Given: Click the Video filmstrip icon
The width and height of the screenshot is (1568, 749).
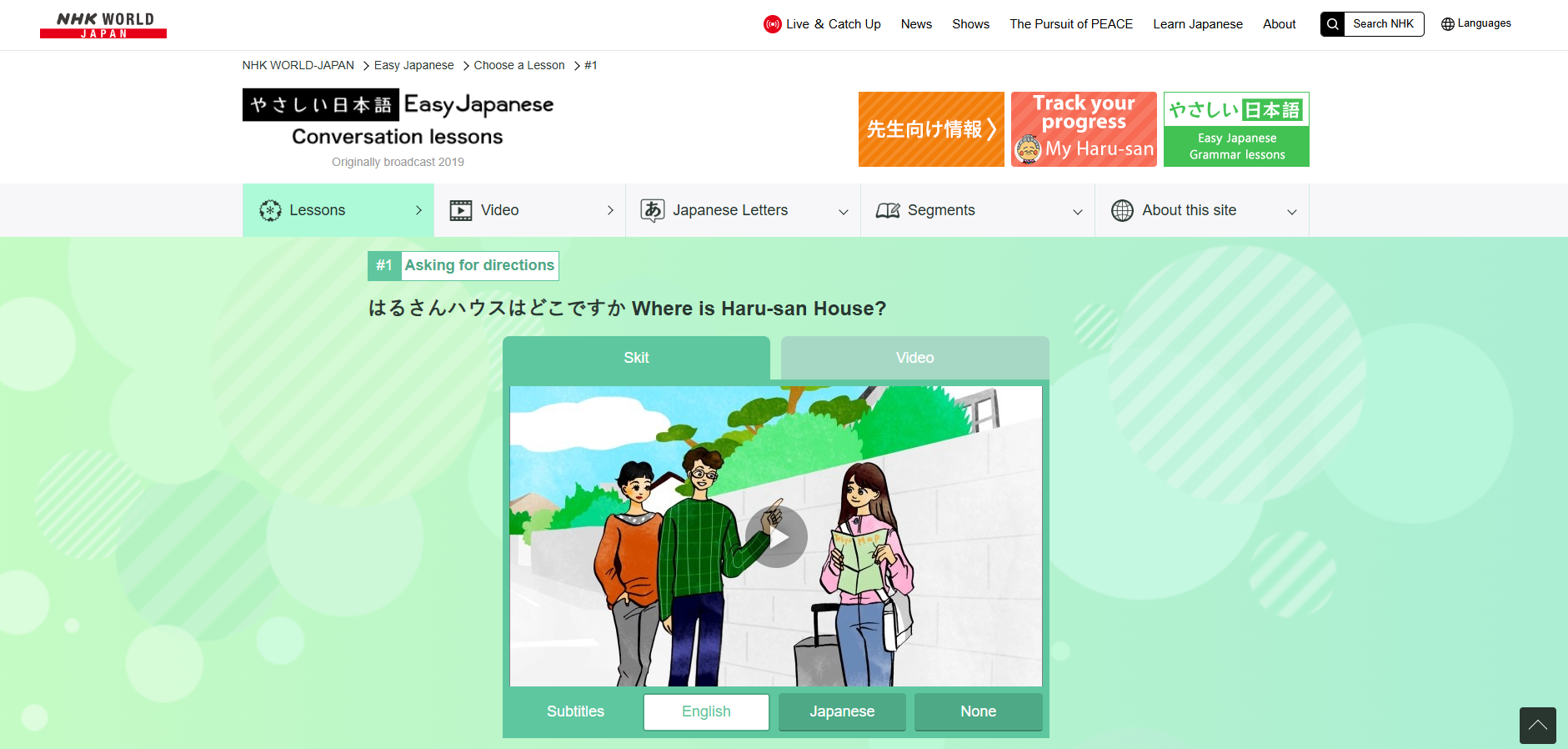Looking at the screenshot, I should click(x=461, y=210).
